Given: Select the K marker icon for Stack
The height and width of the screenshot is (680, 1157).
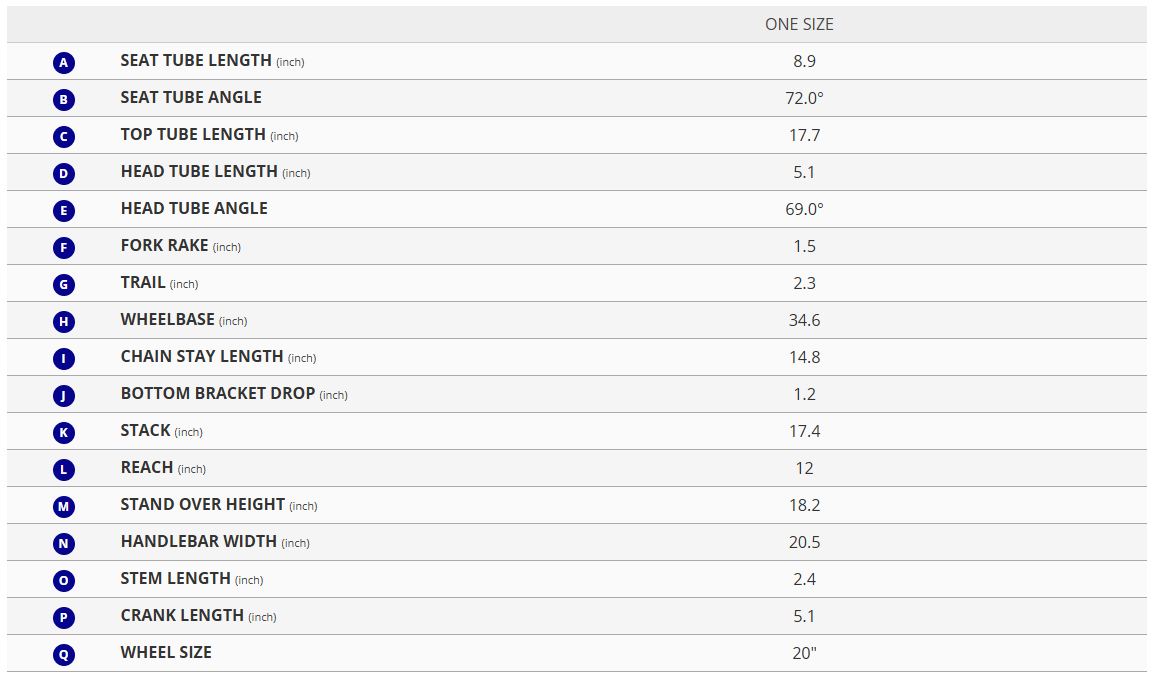Looking at the screenshot, I should [x=64, y=433].
